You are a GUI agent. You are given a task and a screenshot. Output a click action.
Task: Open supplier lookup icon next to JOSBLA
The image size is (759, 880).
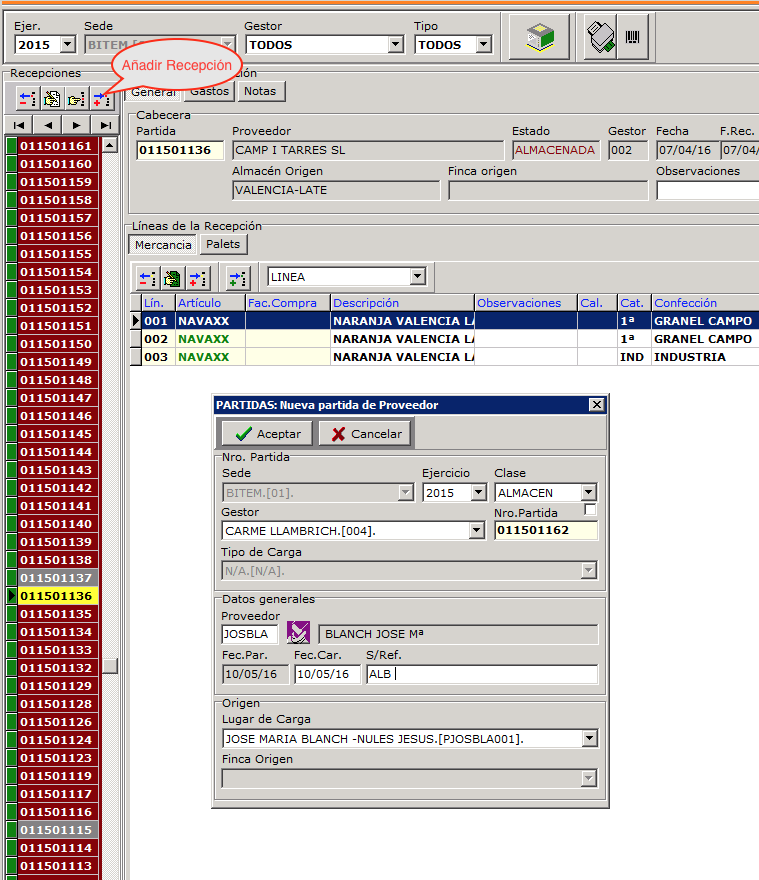pos(299,633)
